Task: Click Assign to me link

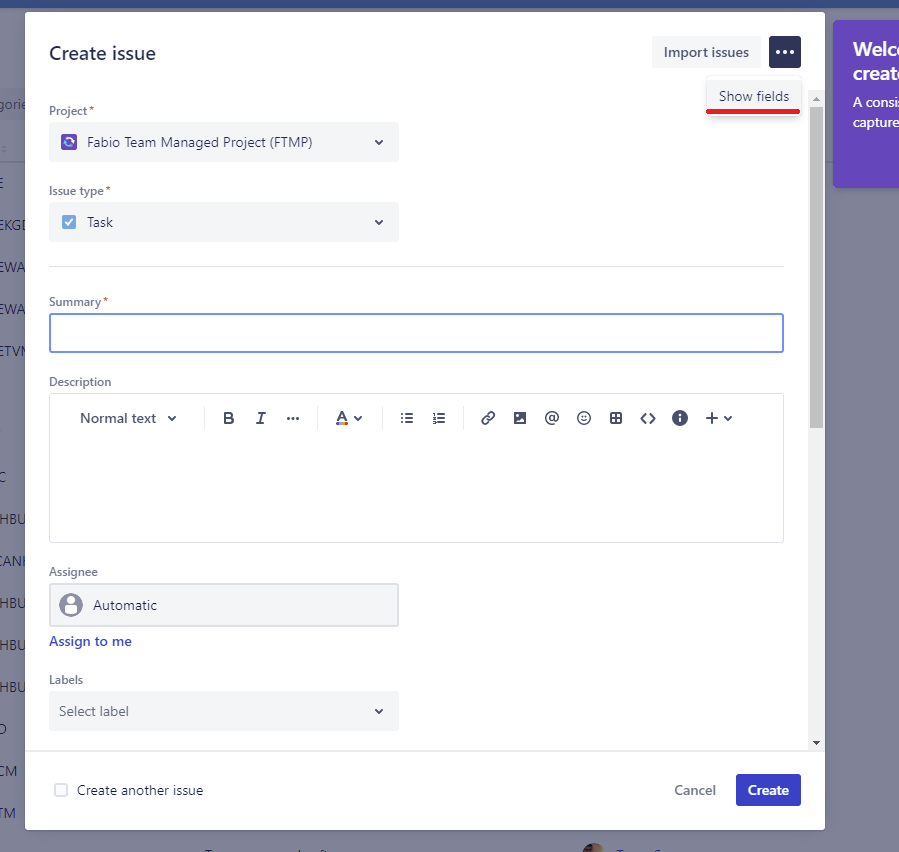Action: [90, 641]
